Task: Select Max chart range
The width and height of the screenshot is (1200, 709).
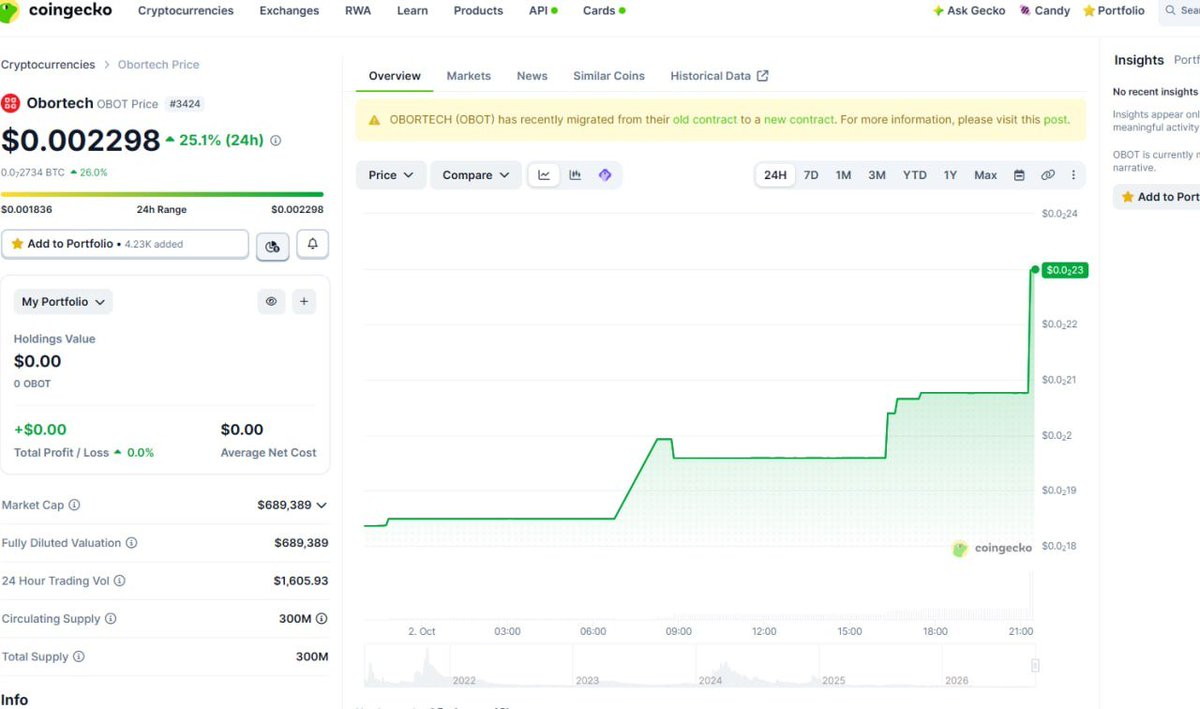Action: coord(986,175)
